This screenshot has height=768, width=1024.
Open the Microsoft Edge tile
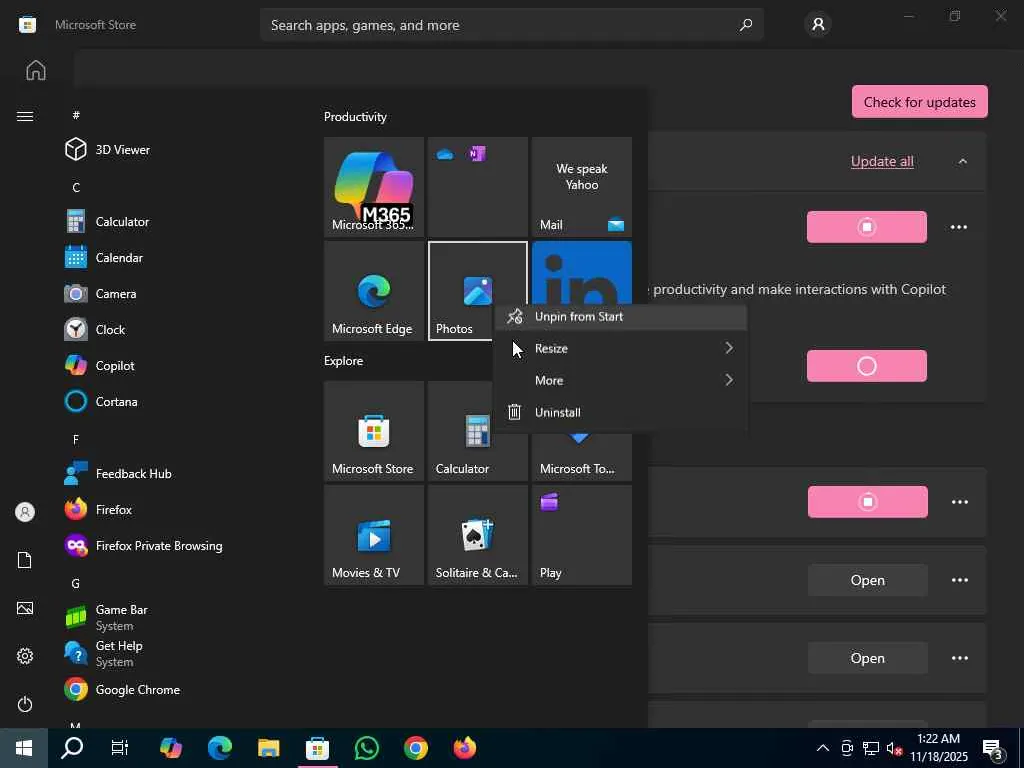374,291
